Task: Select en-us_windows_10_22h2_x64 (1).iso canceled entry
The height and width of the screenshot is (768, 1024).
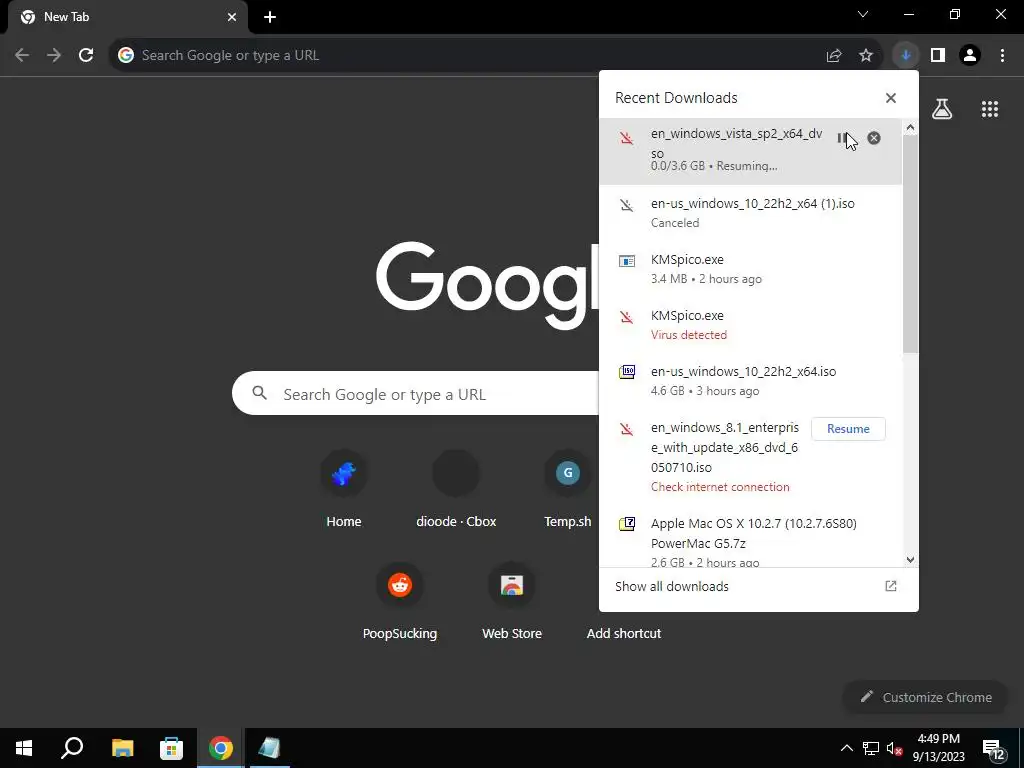Action: point(751,213)
